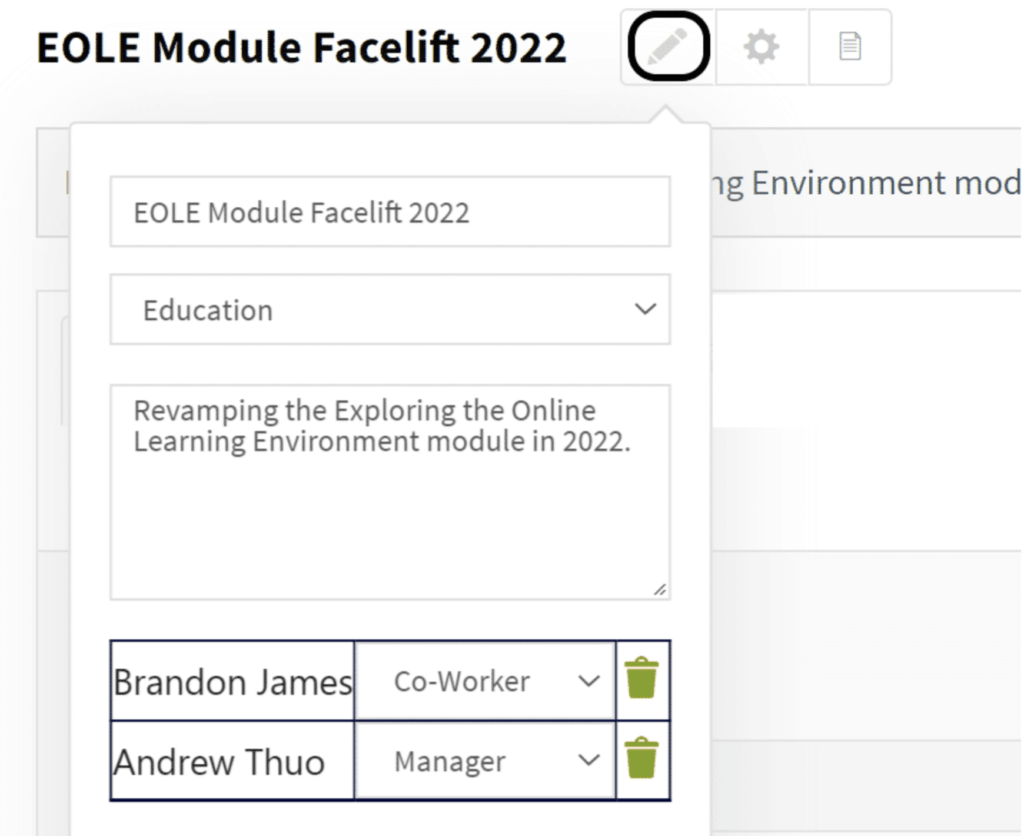Click the chevron arrow beside Manager
This screenshot has height=836, width=1024.
pyautogui.click(x=589, y=761)
